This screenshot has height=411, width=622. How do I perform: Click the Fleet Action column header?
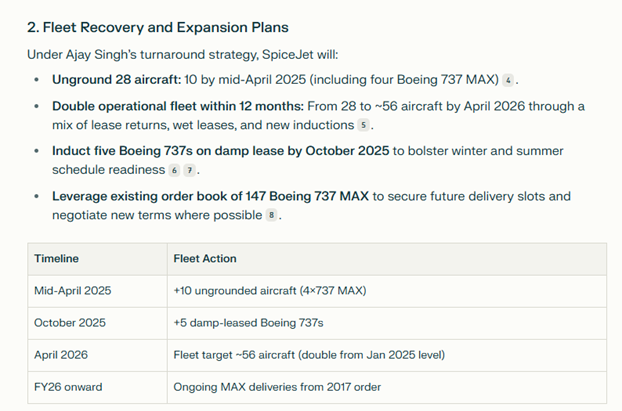click(x=387, y=259)
